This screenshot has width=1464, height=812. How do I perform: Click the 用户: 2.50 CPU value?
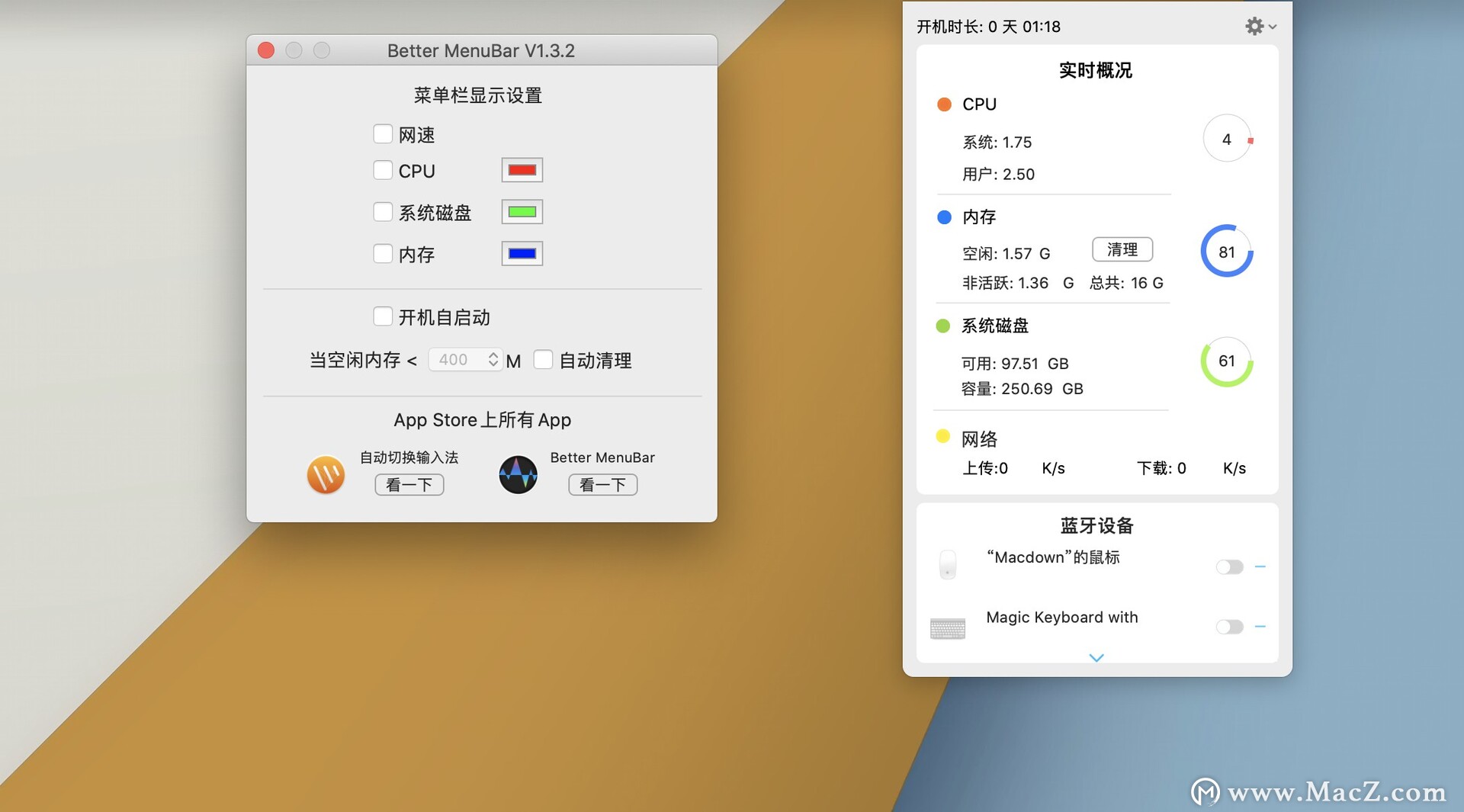click(998, 175)
